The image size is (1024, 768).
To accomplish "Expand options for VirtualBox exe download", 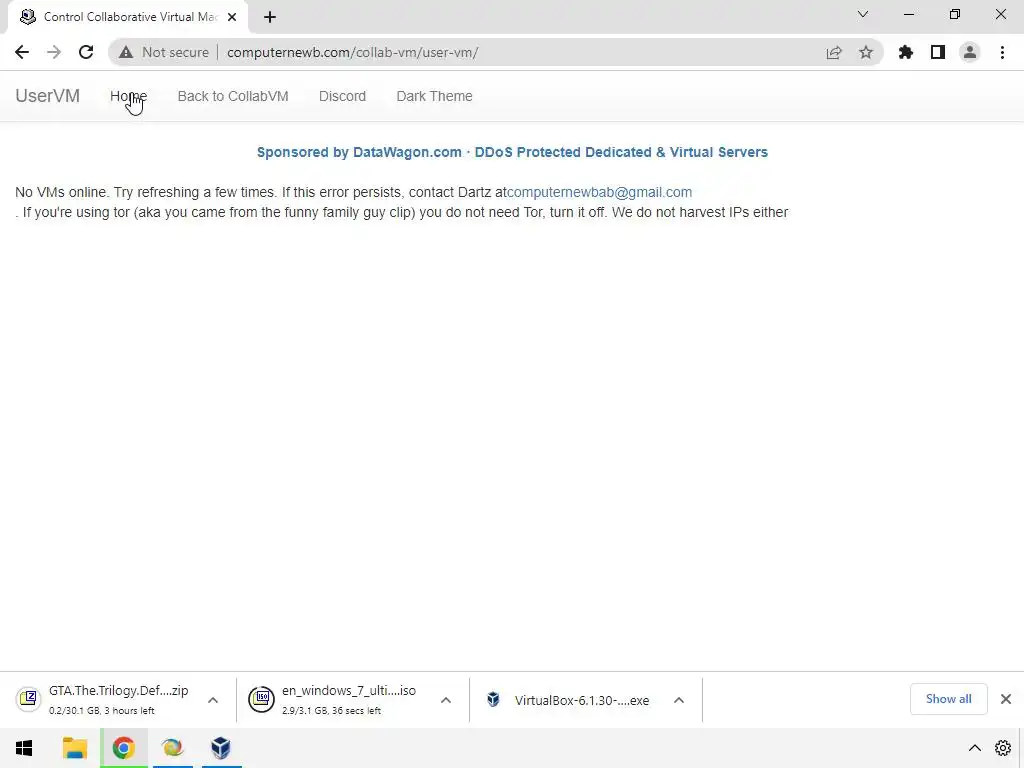I will coord(679,700).
